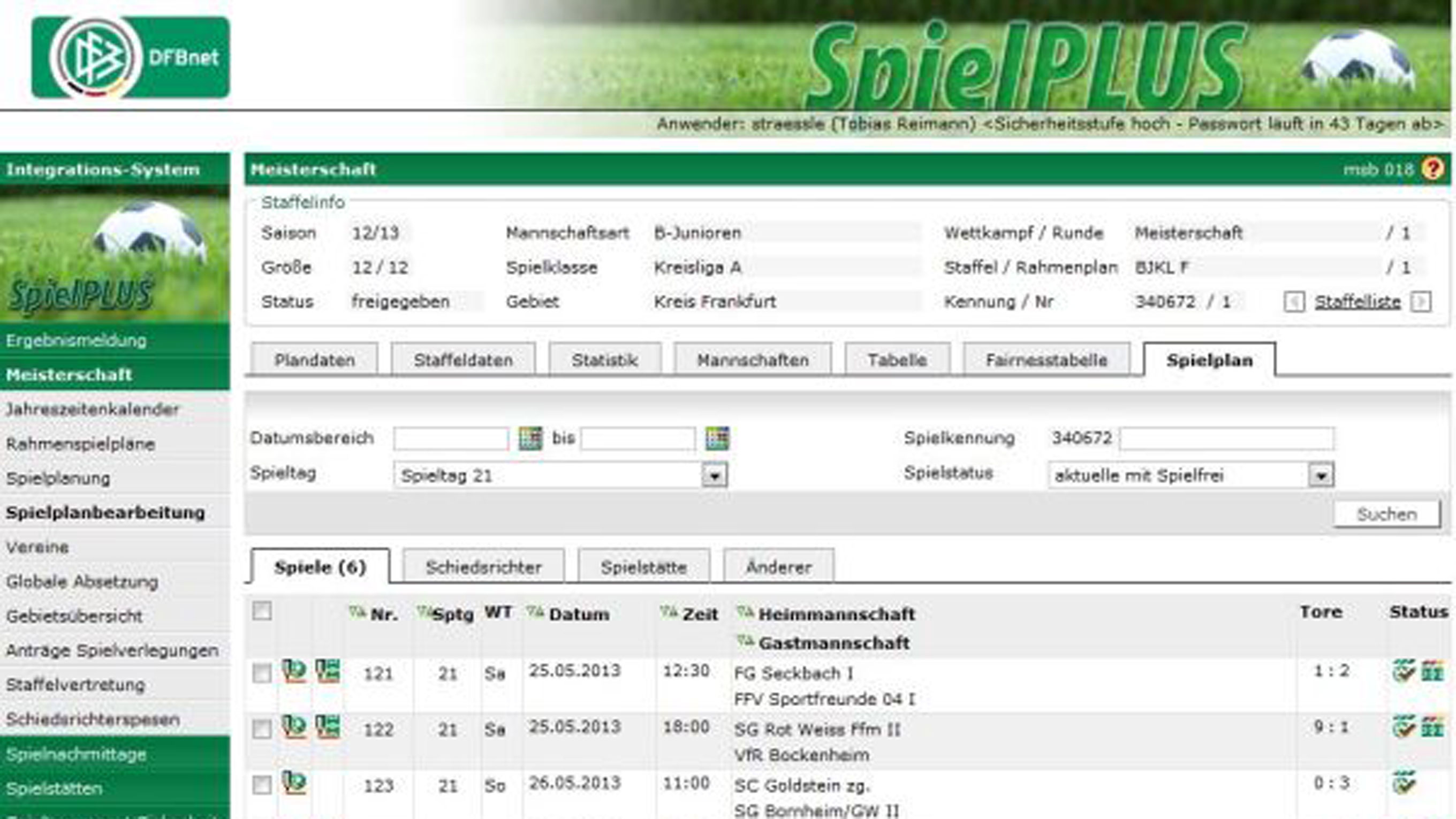1456x819 pixels.
Task: Open Spielplanung in the sidebar menu
Action: click(58, 478)
